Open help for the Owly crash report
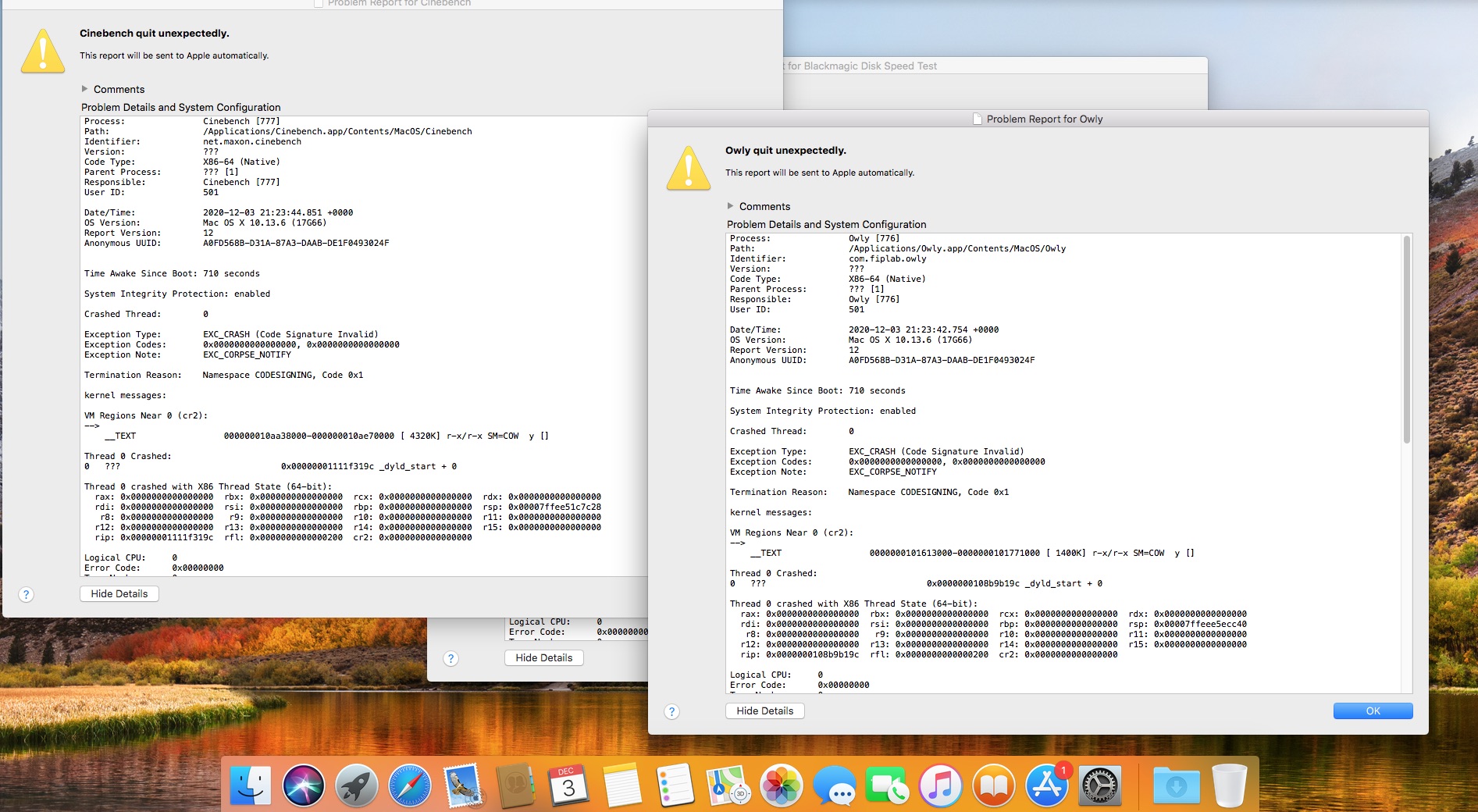Image resolution: width=1478 pixels, height=812 pixels. tap(671, 711)
